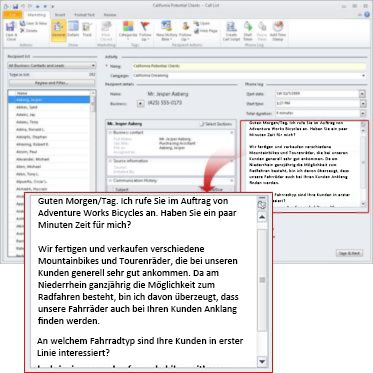Click the next item arrow in title bar
Viewport: 373px width, 373px height.
[x=45, y=6]
